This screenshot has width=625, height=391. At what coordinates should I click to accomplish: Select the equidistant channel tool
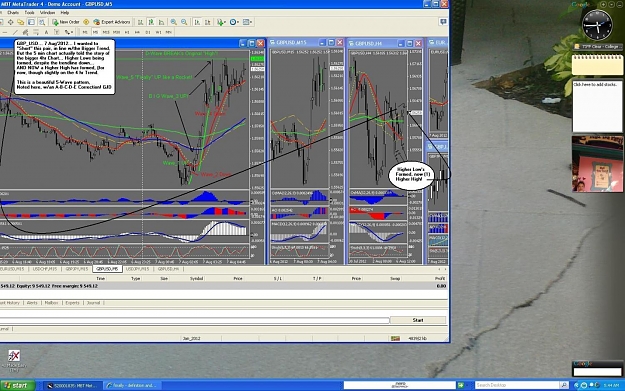coord(25,32)
